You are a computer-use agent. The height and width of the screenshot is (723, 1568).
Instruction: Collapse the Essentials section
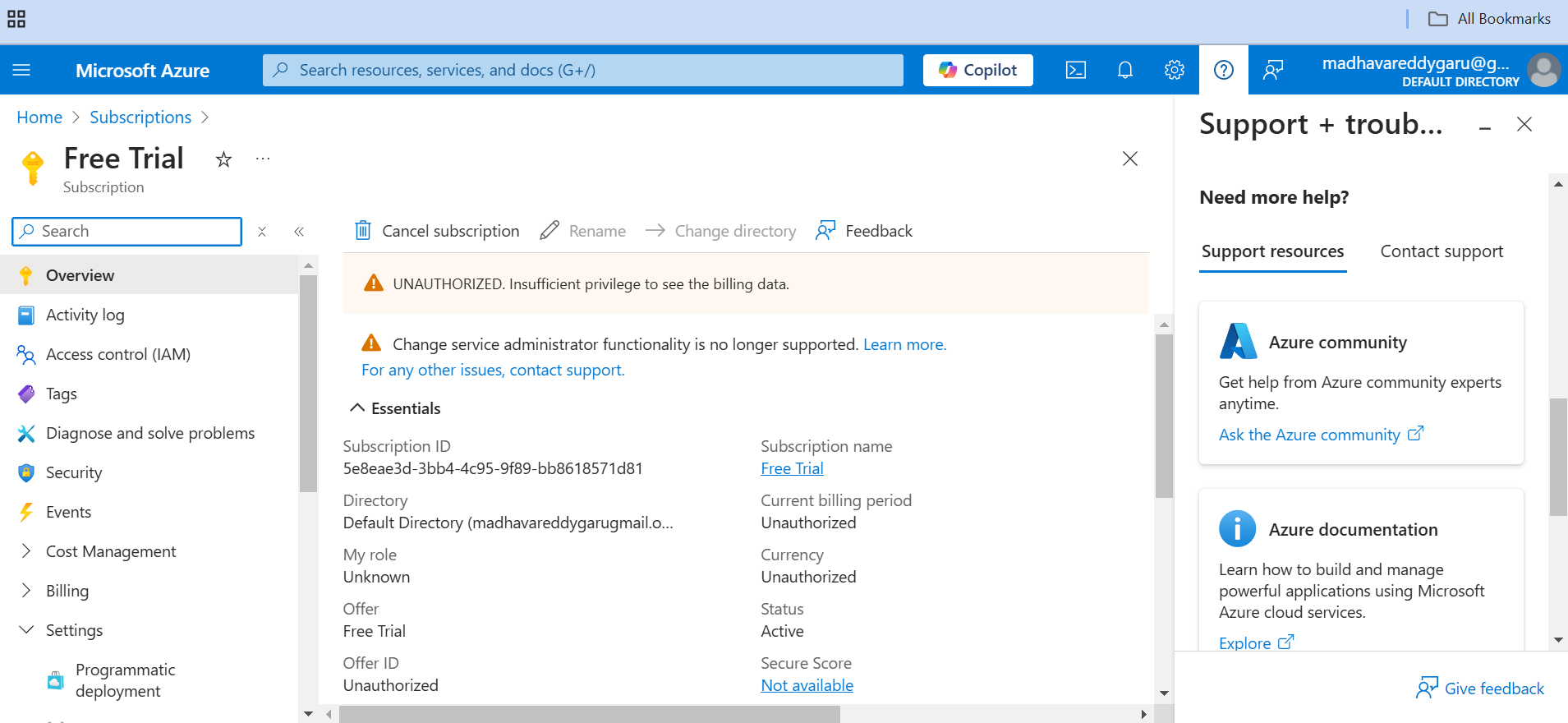pyautogui.click(x=395, y=408)
